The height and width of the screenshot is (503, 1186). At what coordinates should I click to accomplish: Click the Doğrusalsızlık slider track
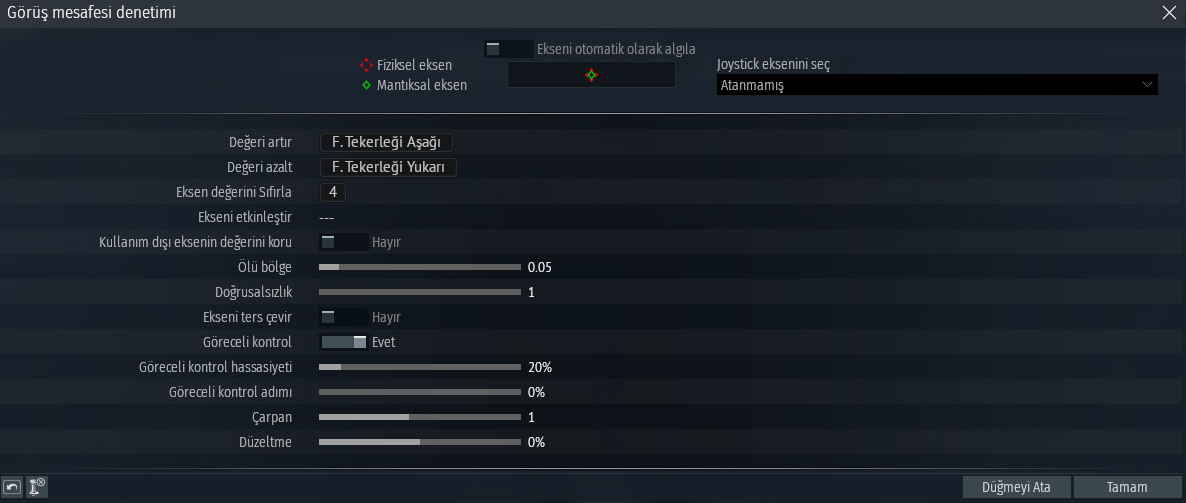(x=420, y=292)
